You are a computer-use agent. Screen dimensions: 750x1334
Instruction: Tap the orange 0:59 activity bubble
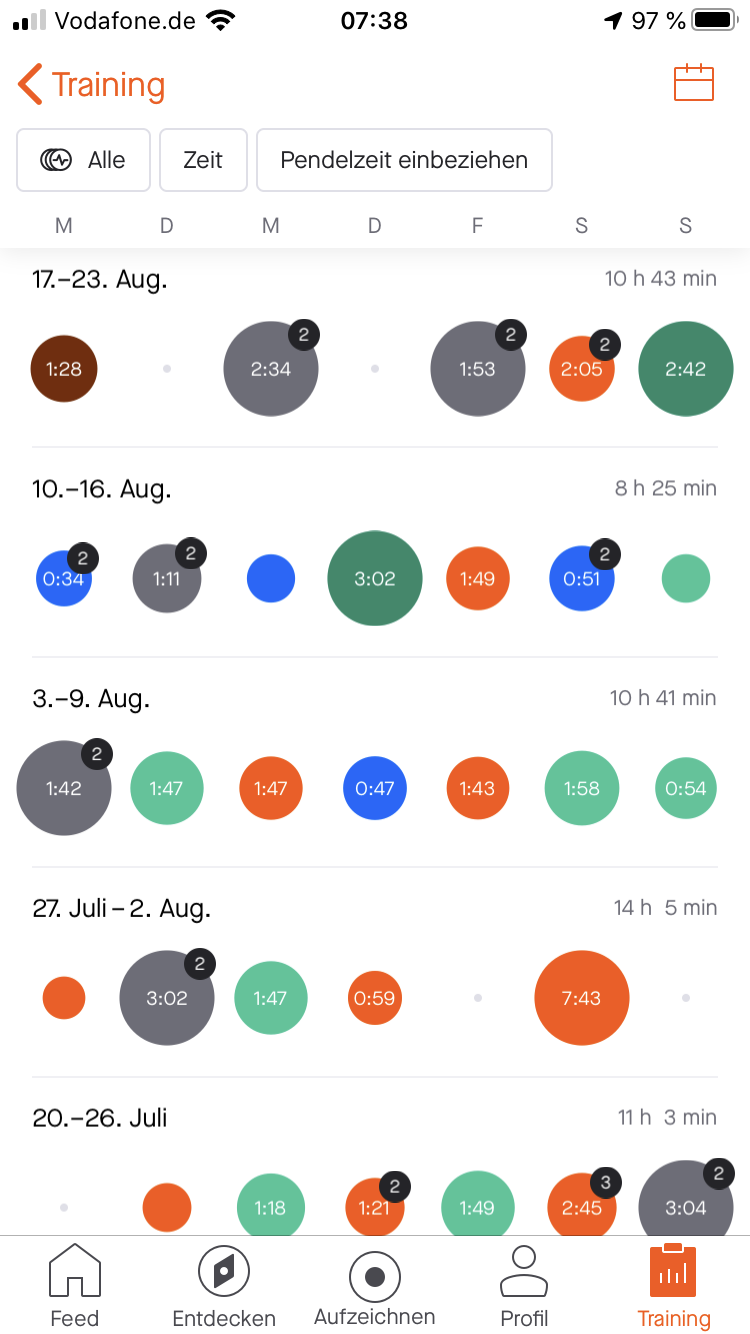[375, 998]
